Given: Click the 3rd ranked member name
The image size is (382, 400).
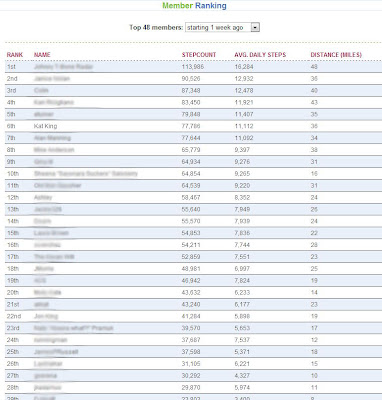Looking at the screenshot, I should coord(41,90).
